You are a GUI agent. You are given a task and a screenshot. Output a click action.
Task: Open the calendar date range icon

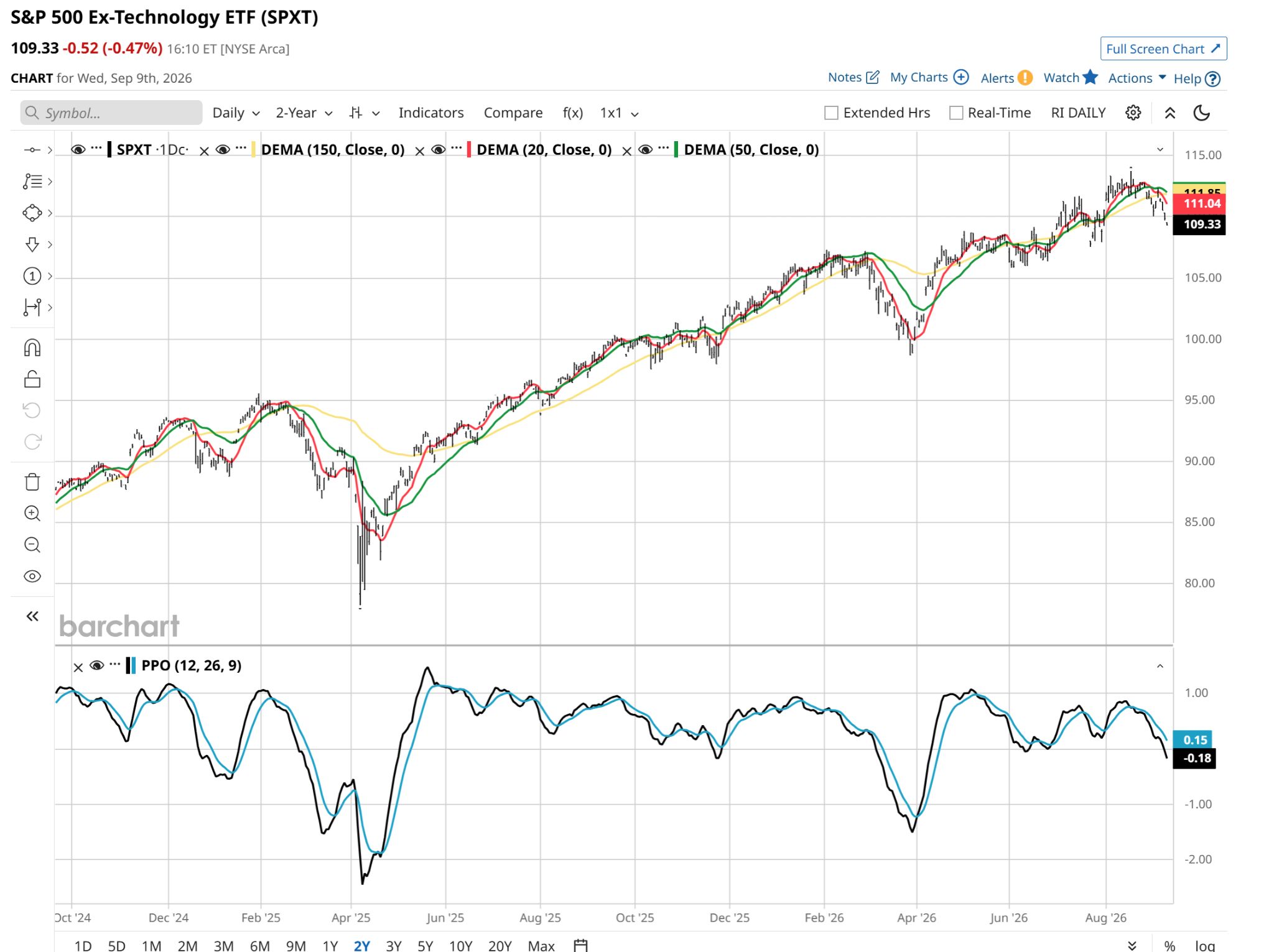tap(580, 945)
